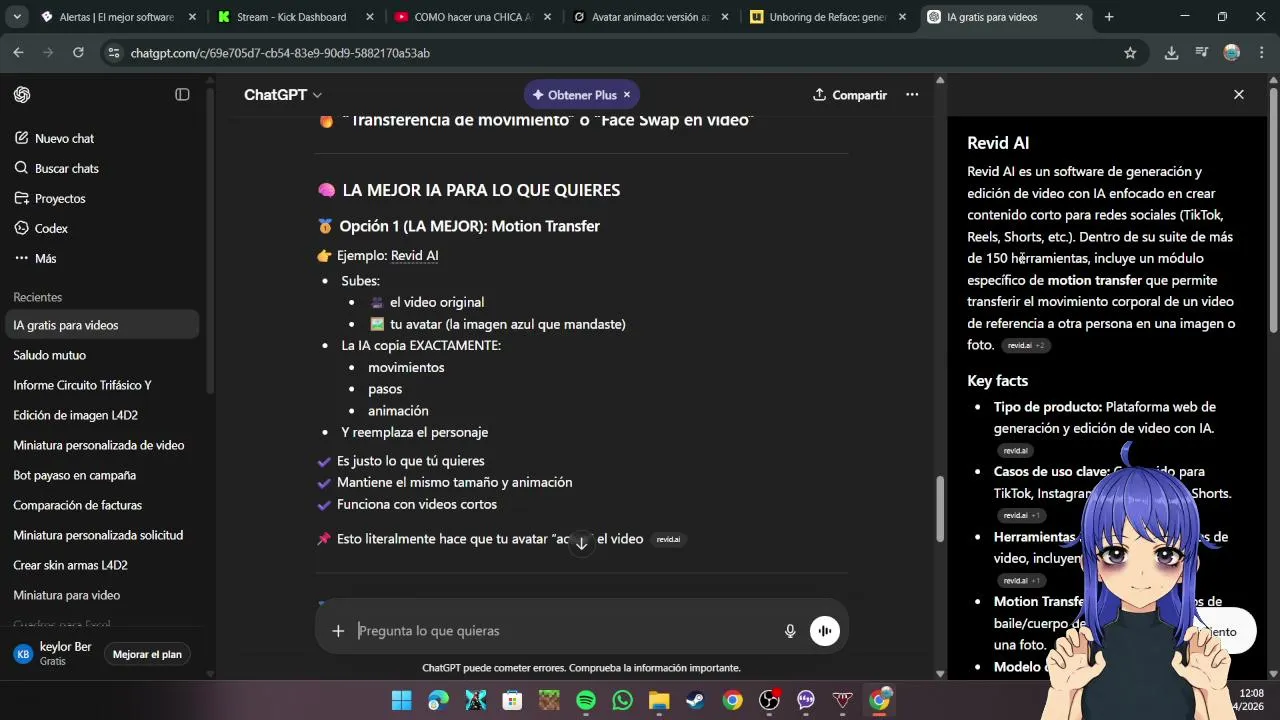Click the Compartir share button
The width and height of the screenshot is (1280, 720).
850,95
